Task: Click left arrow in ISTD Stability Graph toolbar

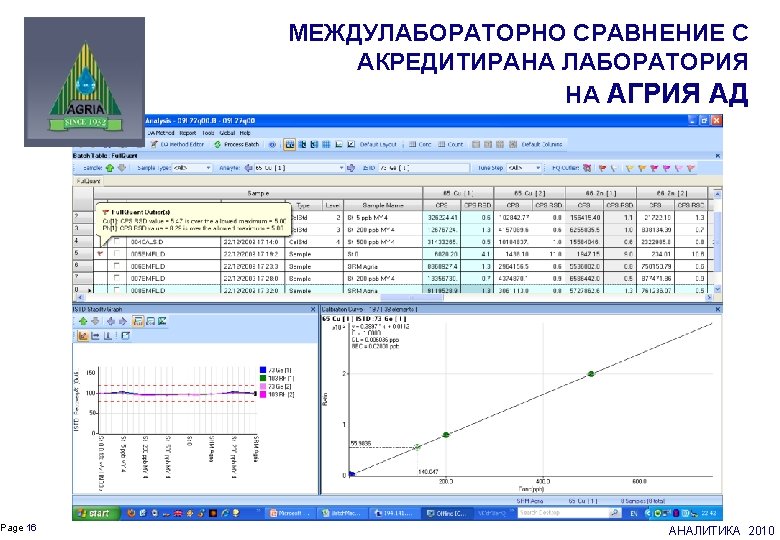Action: pos(110,321)
